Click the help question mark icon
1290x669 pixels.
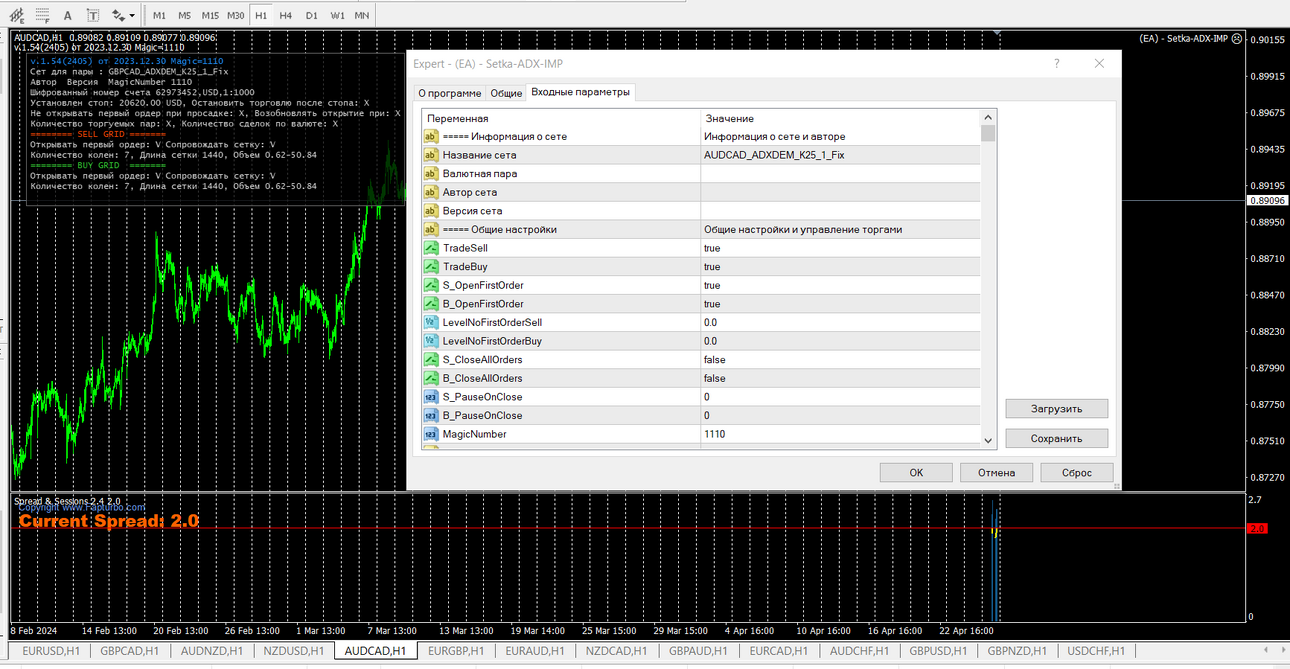[x=1057, y=63]
